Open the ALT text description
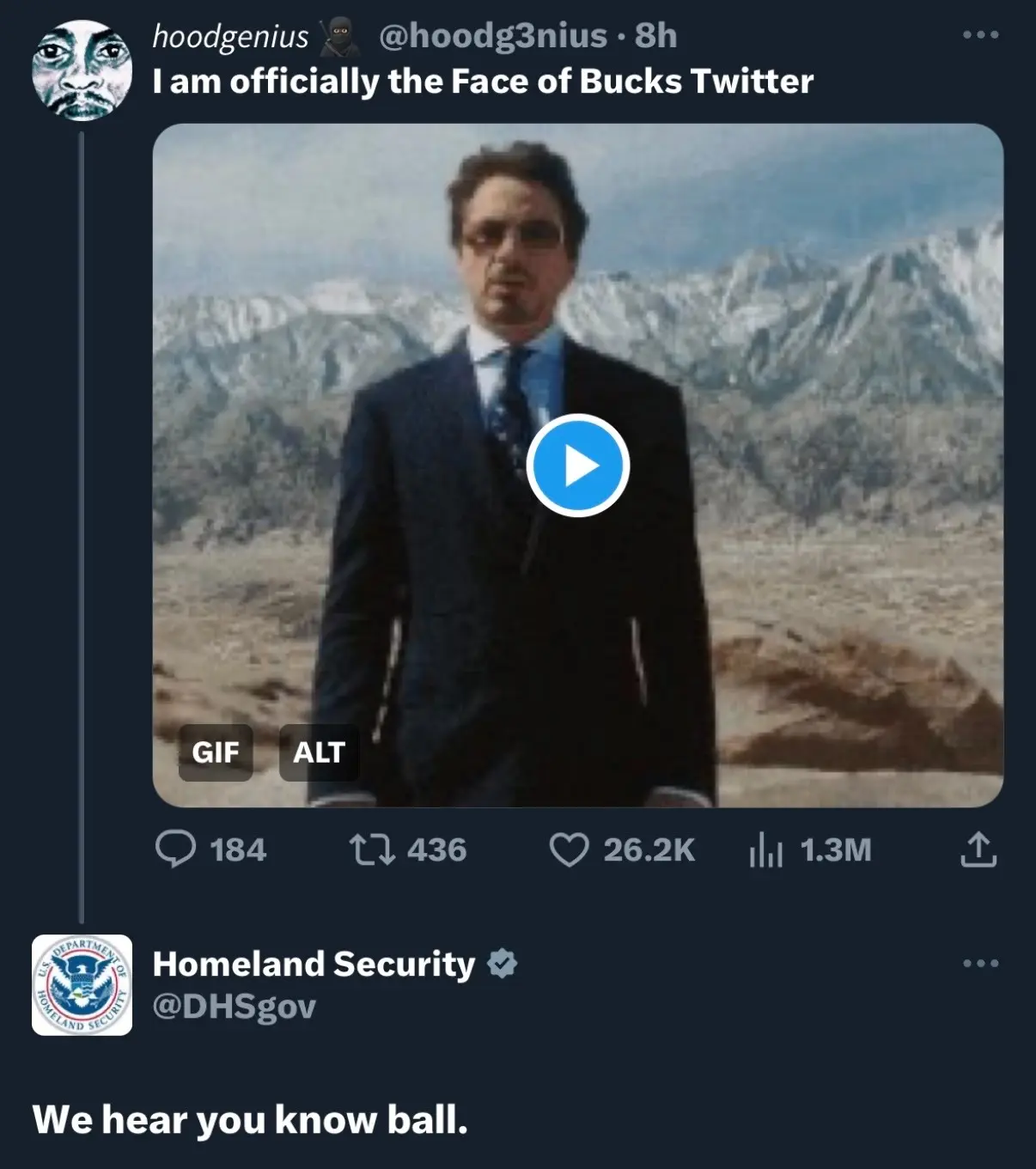This screenshot has height=1169, width=1036. coord(318,754)
